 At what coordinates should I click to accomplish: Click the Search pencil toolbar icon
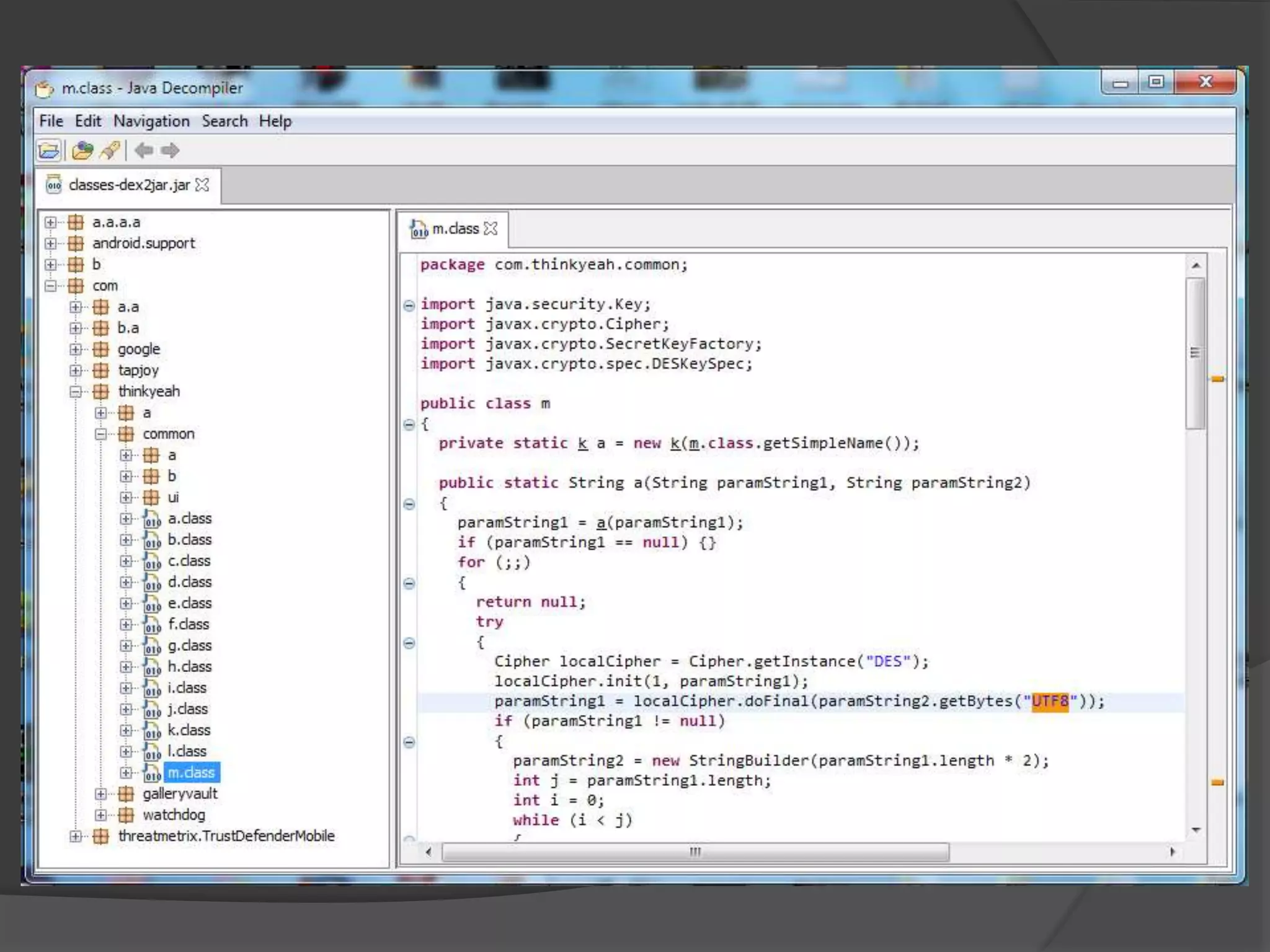110,151
